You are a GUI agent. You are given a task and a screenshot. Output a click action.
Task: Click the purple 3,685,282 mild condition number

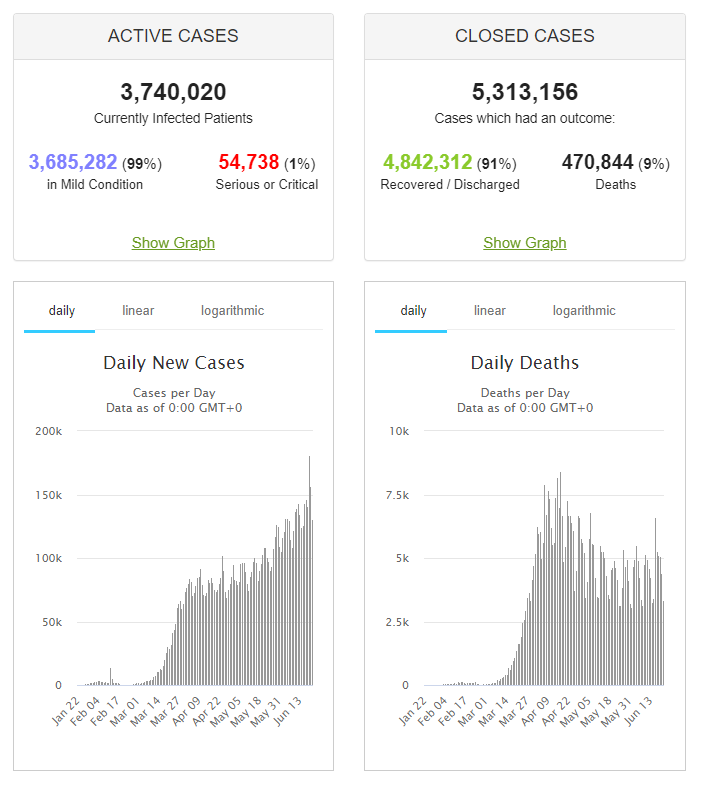click(x=73, y=162)
